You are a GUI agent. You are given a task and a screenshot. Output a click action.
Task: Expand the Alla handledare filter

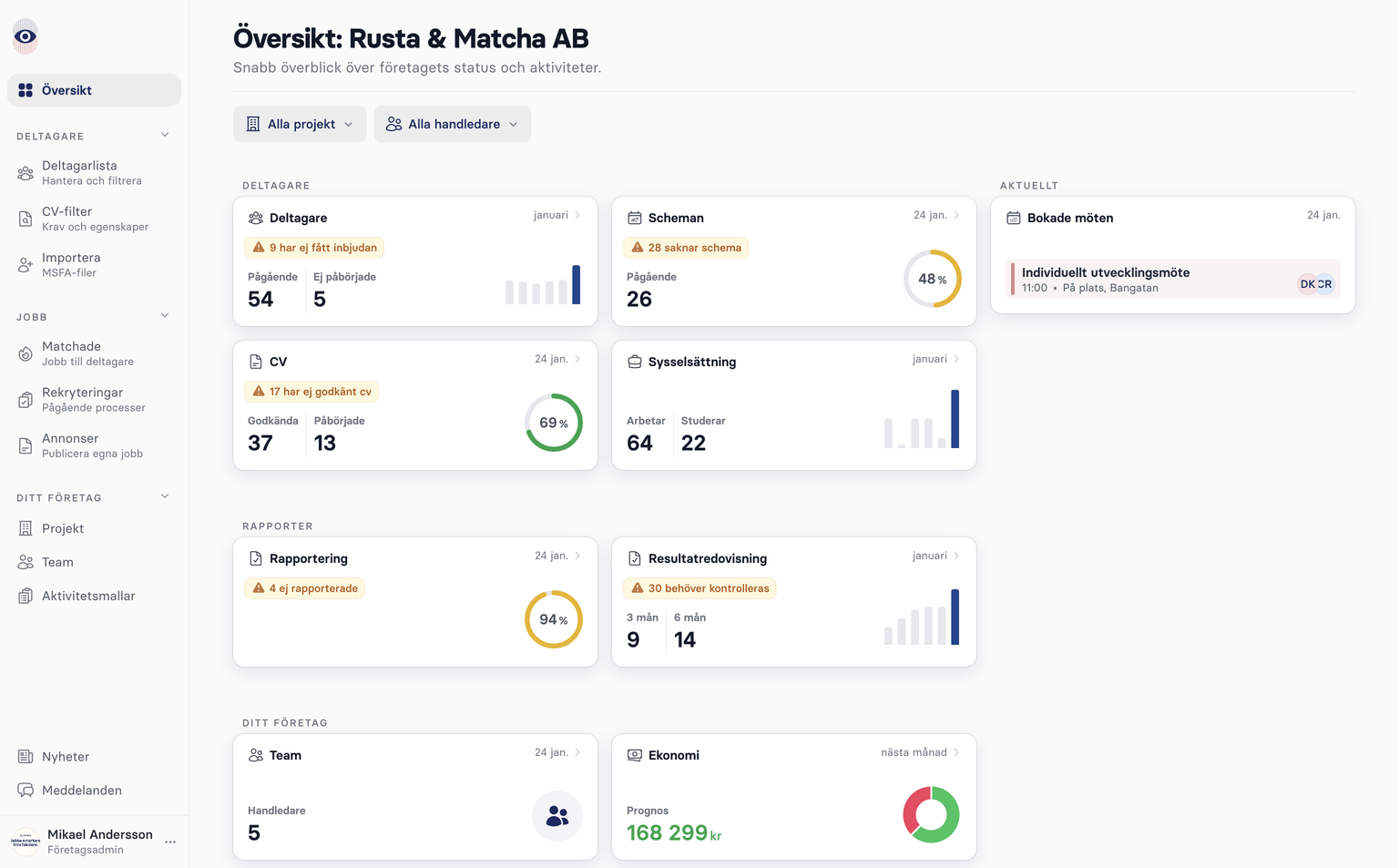pos(452,123)
